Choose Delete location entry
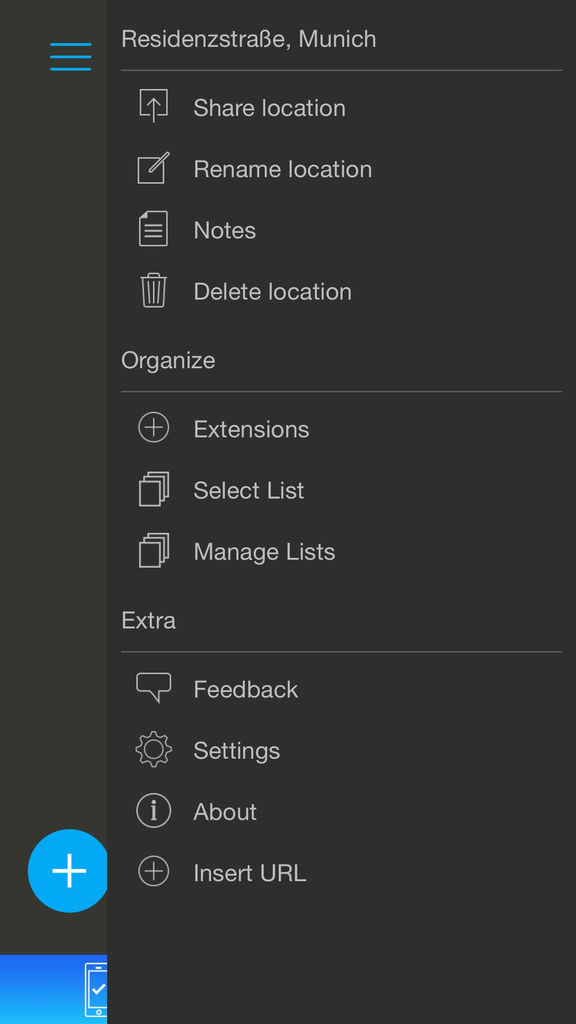Image resolution: width=576 pixels, height=1024 pixels. point(272,291)
